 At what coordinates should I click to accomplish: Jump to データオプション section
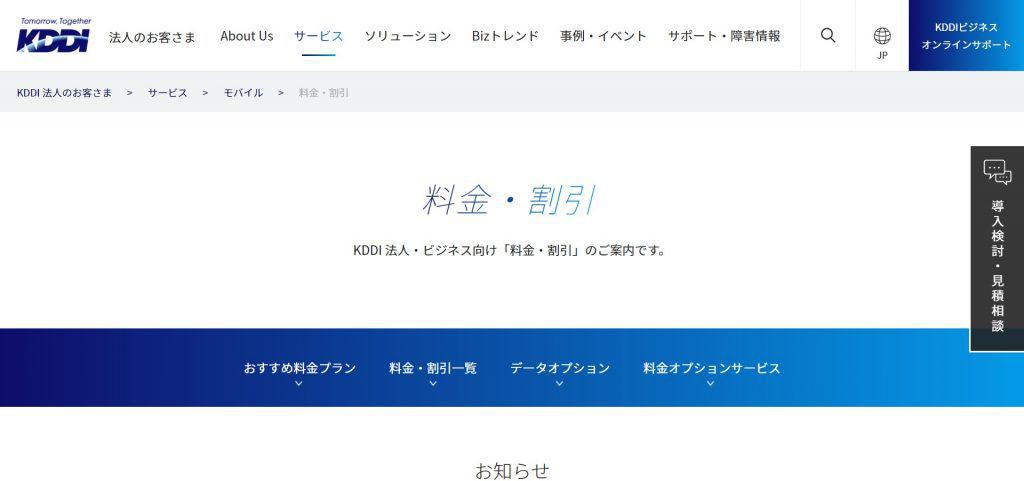[560, 368]
